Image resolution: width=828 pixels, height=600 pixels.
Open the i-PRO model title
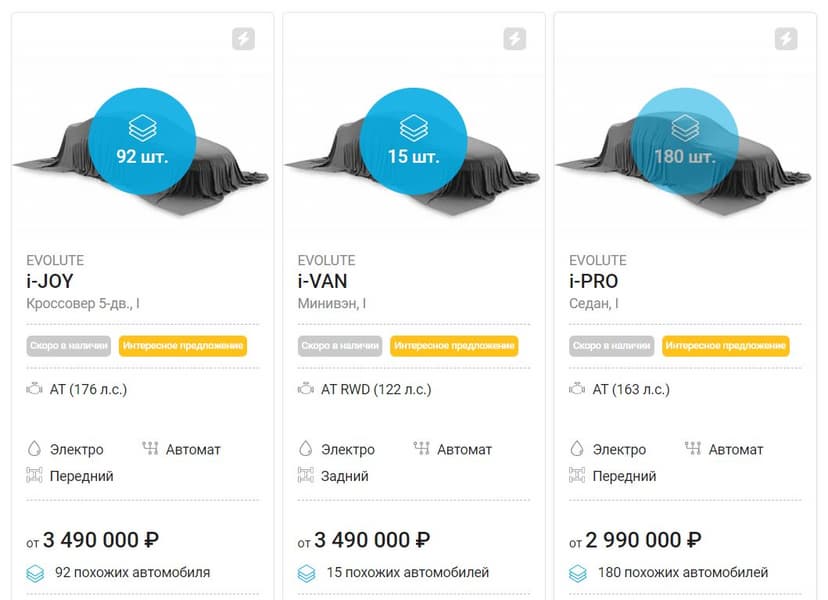594,281
